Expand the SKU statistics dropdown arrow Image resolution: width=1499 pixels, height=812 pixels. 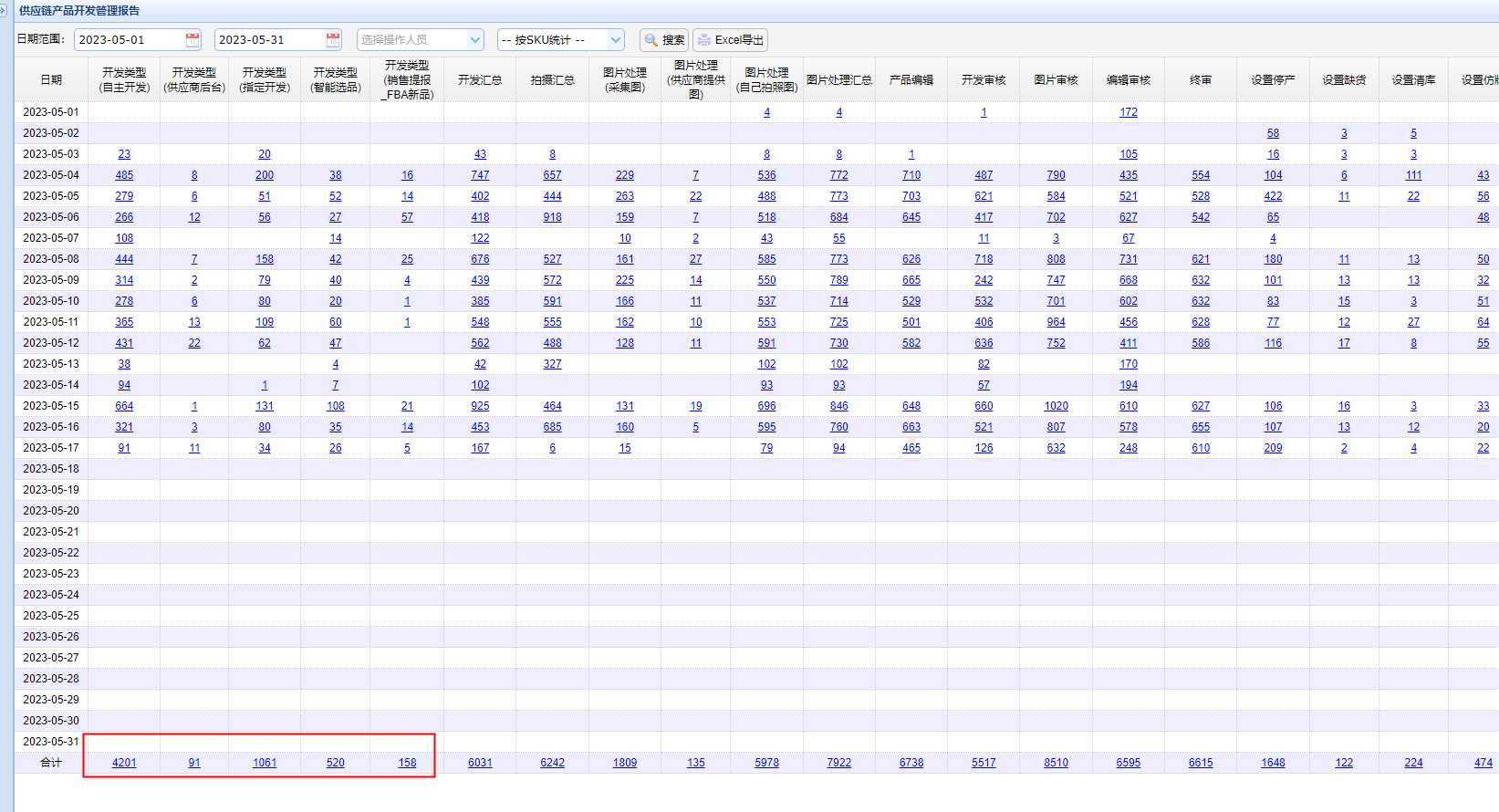616,39
